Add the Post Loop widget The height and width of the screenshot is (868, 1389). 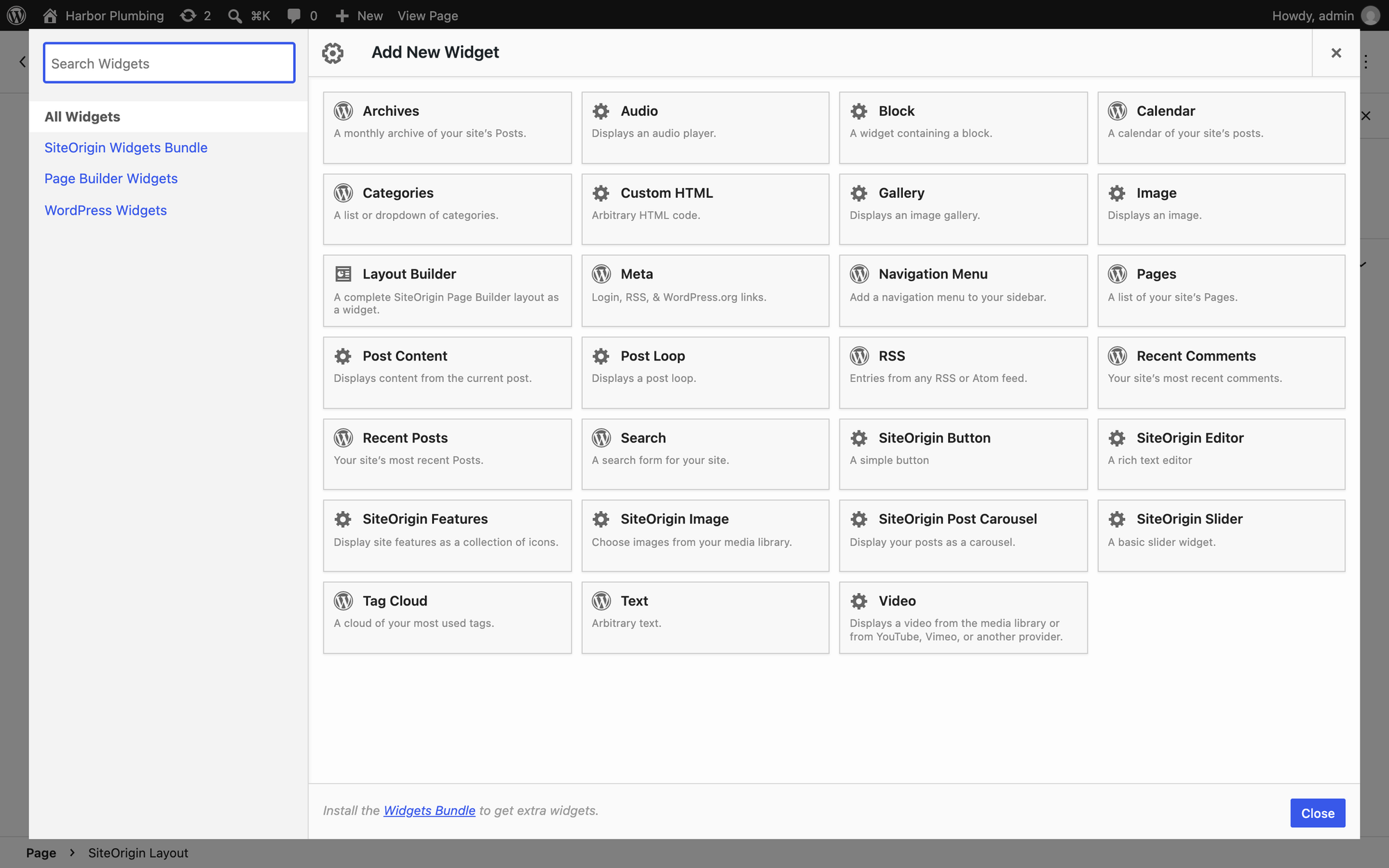pos(705,373)
